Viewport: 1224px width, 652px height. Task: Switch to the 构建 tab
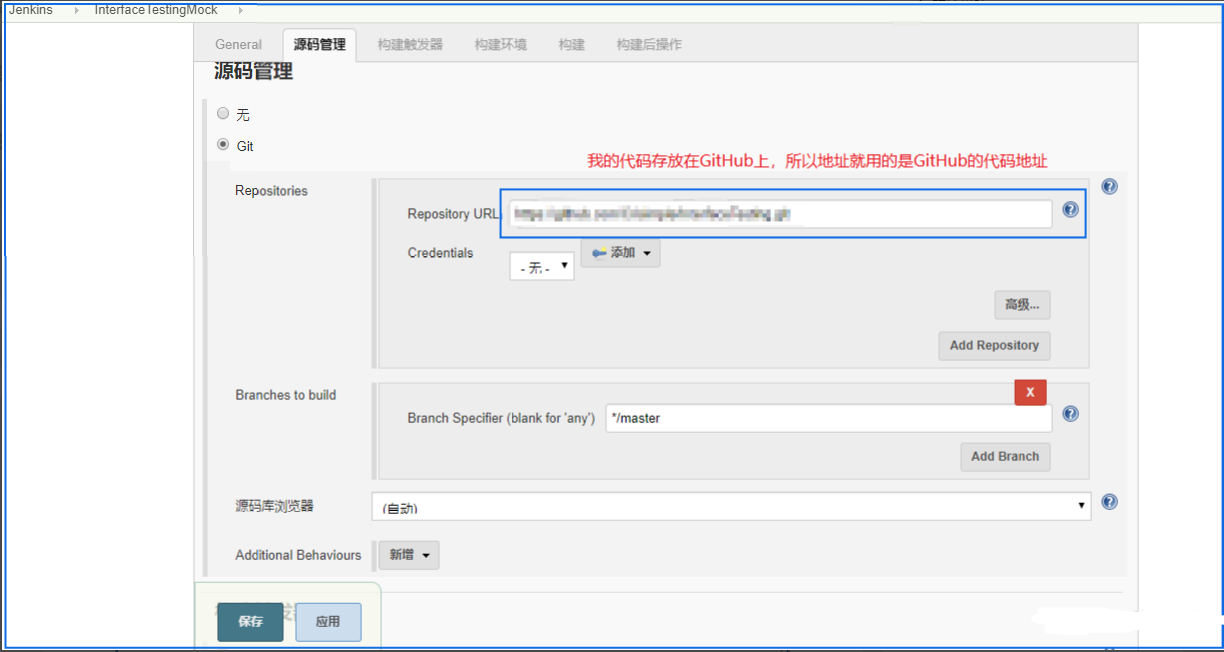pos(572,44)
